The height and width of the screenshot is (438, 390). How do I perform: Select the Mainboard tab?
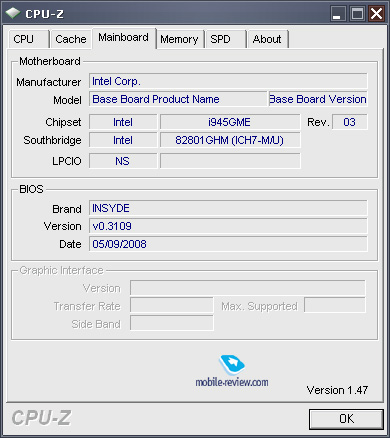pyautogui.click(x=124, y=38)
